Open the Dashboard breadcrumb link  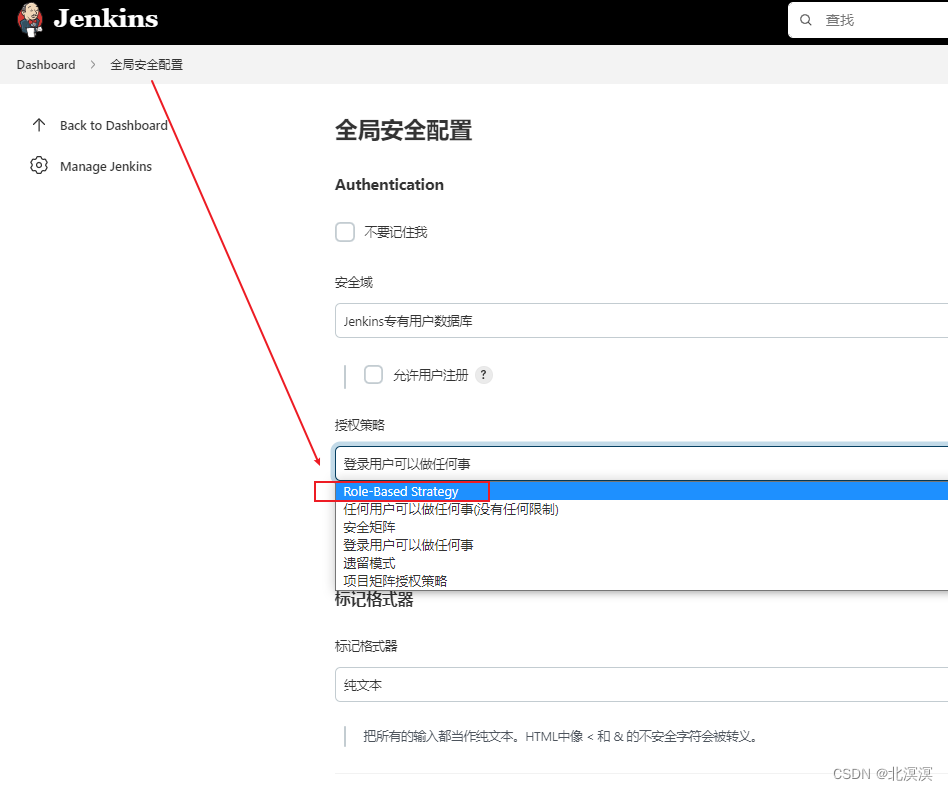pyautogui.click(x=46, y=65)
